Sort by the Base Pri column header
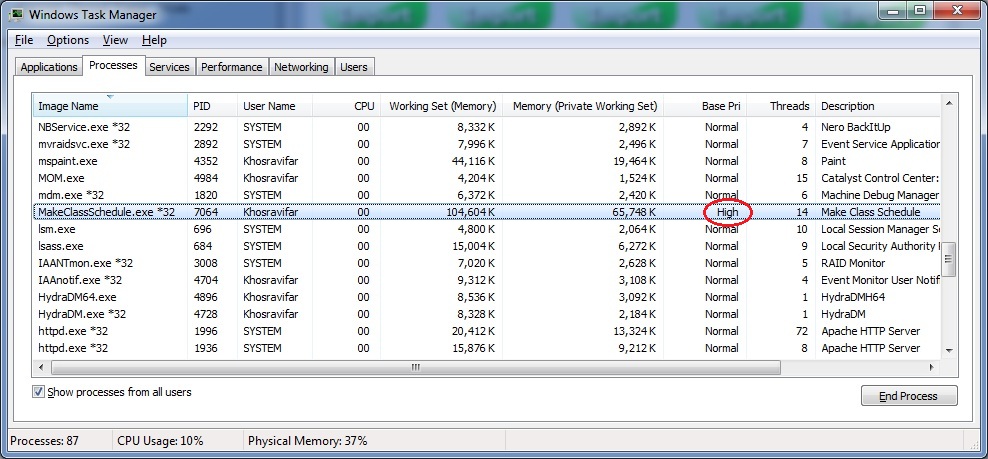This screenshot has width=988, height=459. [x=705, y=106]
